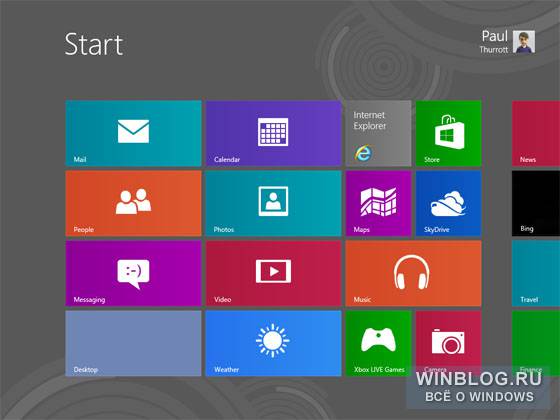The height and width of the screenshot is (420, 560).
Task: Open the News tile
Action: (x=536, y=133)
